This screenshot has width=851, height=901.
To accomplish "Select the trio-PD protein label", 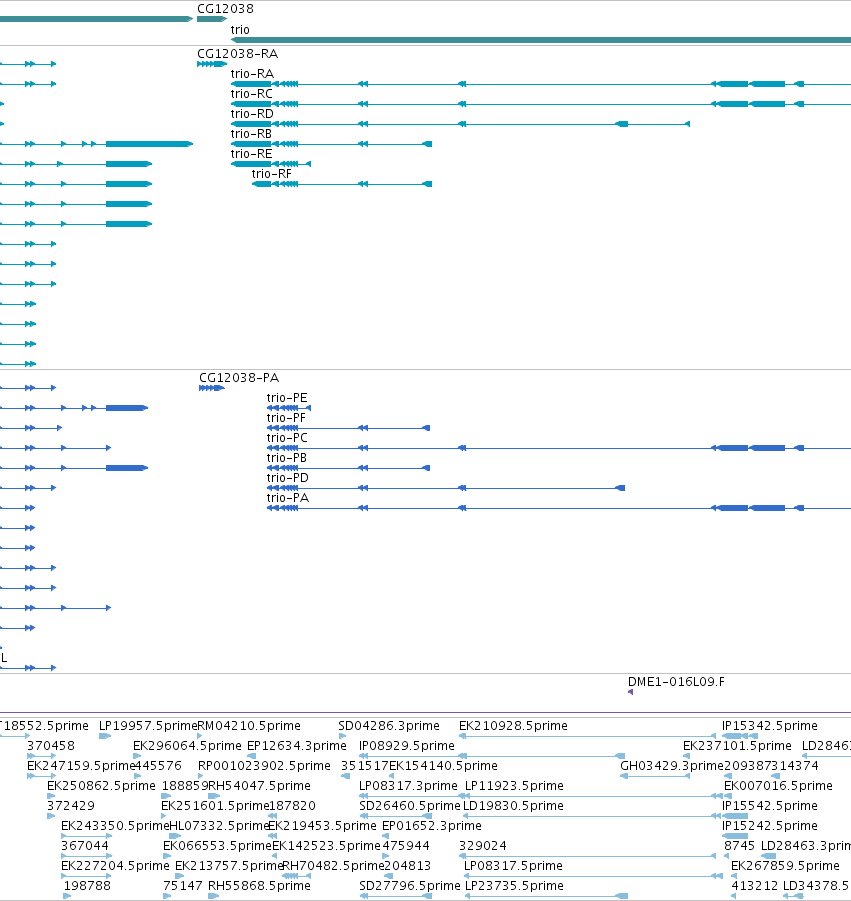I will (x=287, y=478).
